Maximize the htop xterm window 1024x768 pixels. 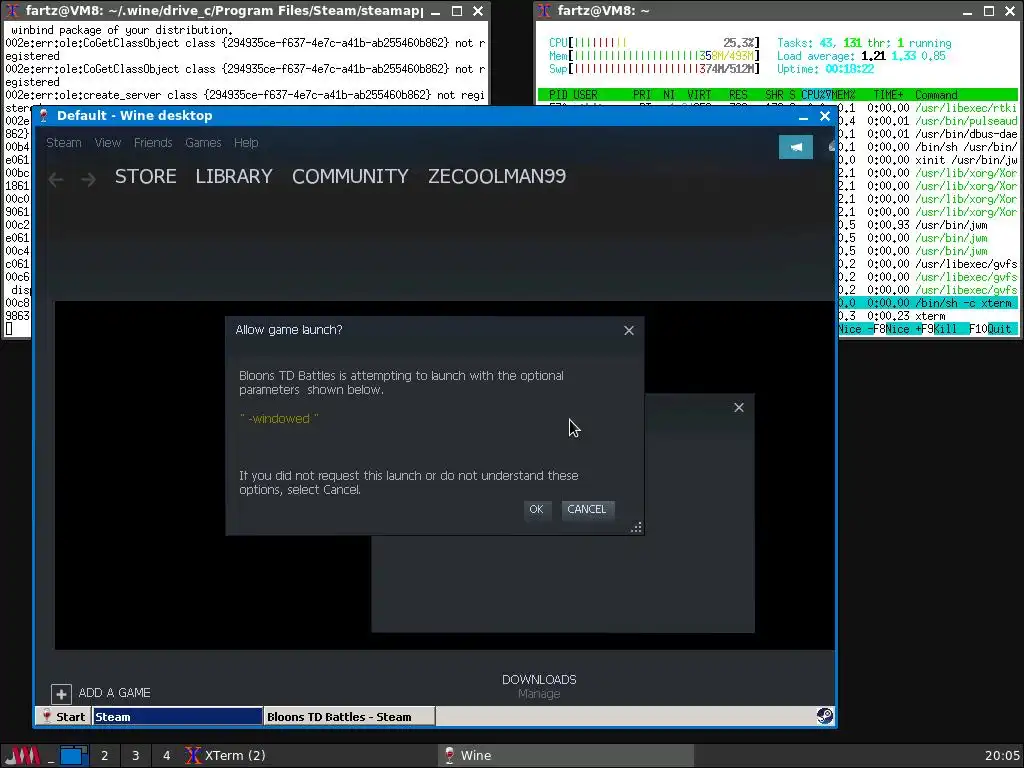point(989,11)
